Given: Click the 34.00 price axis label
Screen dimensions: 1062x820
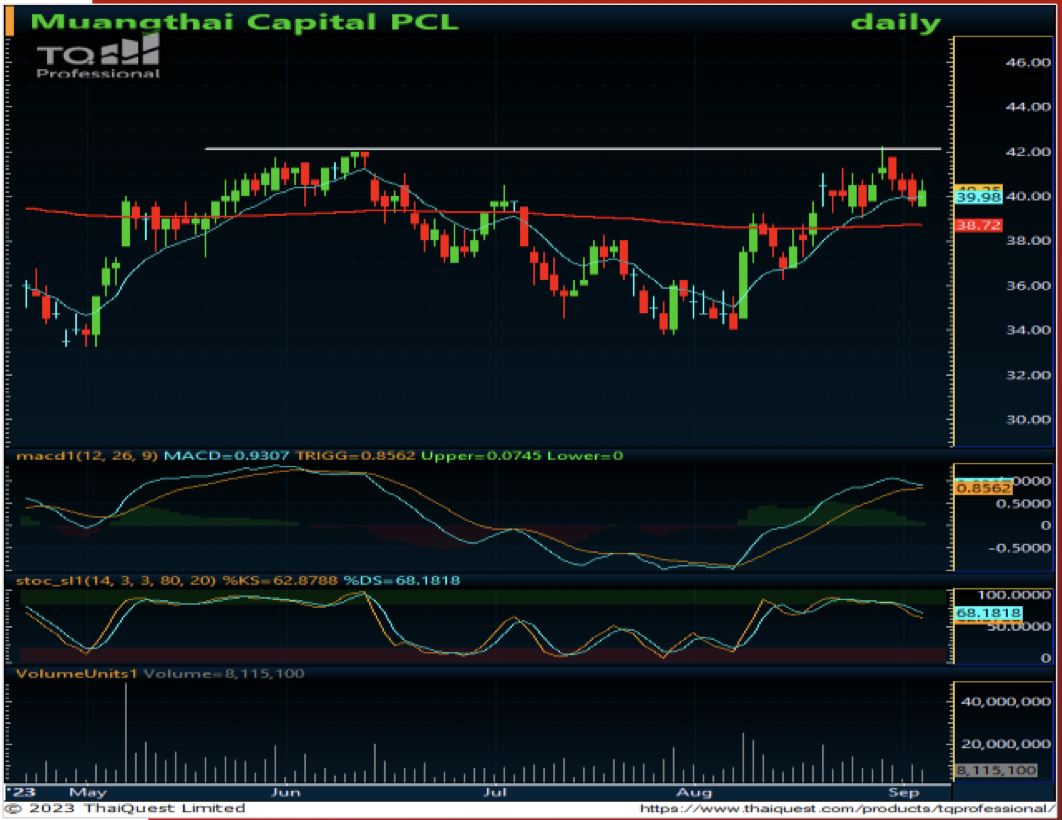Looking at the screenshot, I should [1027, 330].
